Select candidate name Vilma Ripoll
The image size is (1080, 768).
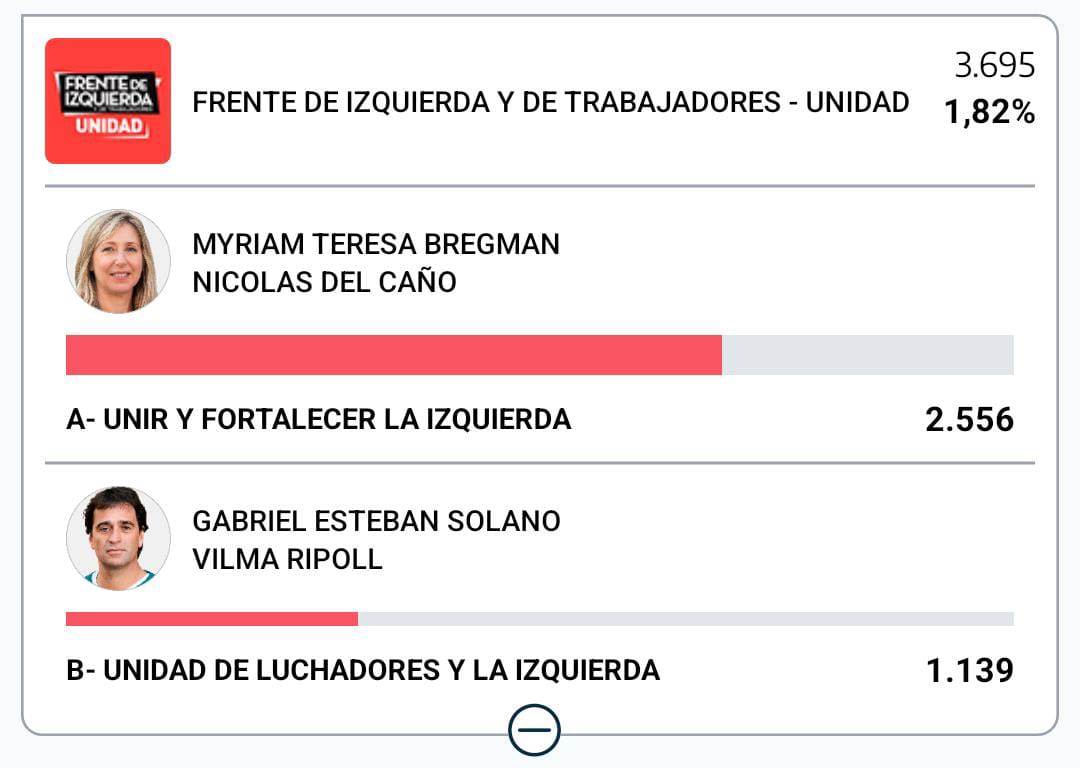tap(287, 559)
